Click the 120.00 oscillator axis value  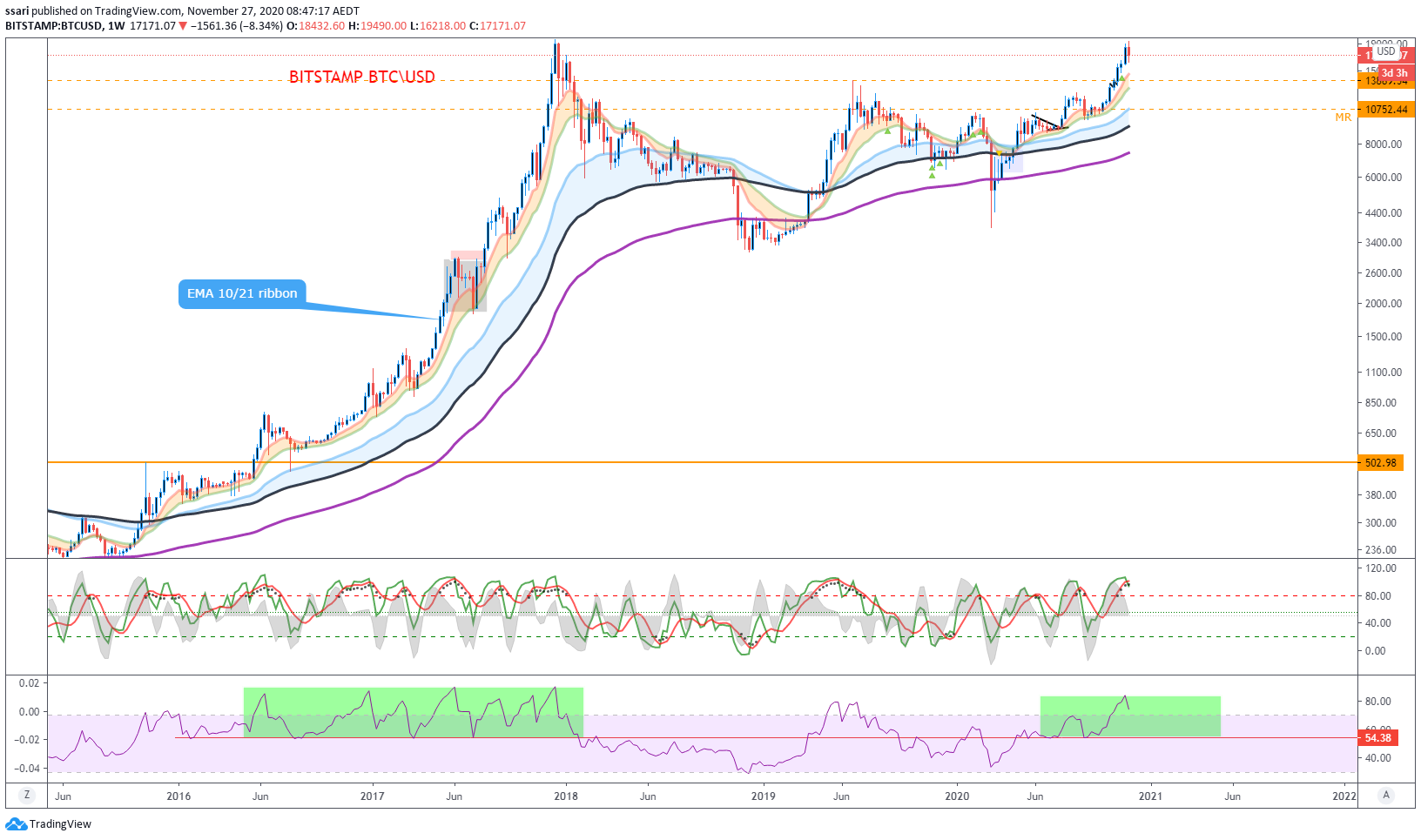click(1381, 568)
